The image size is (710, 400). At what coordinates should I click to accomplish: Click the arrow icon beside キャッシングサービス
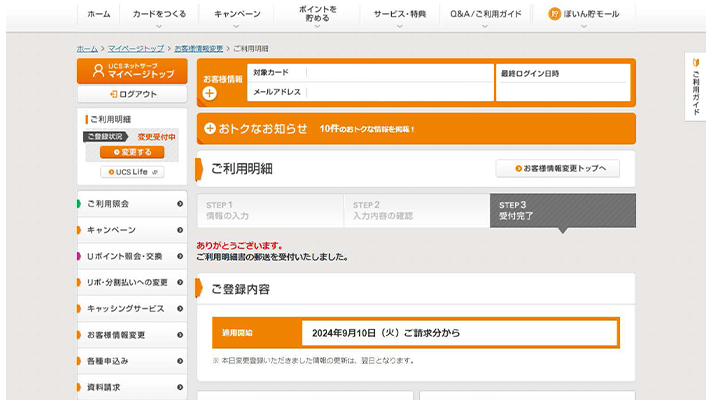click(x=180, y=309)
